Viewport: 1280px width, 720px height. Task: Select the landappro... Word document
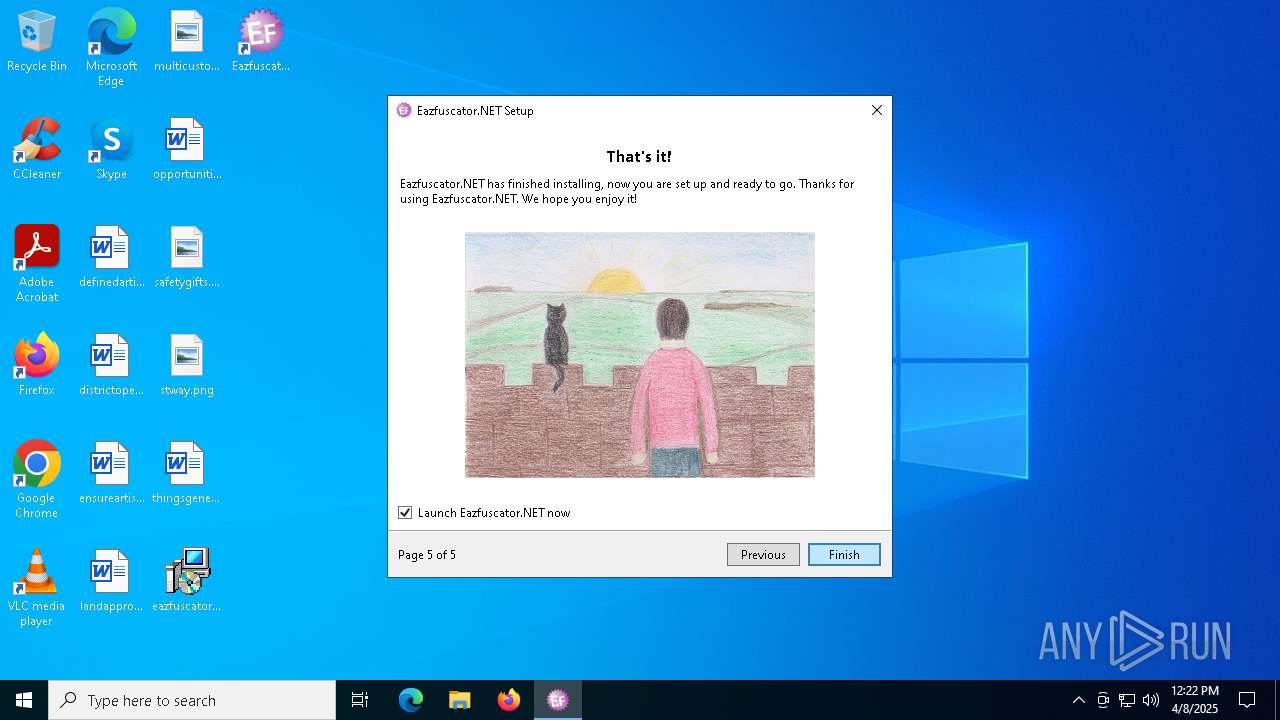point(111,581)
